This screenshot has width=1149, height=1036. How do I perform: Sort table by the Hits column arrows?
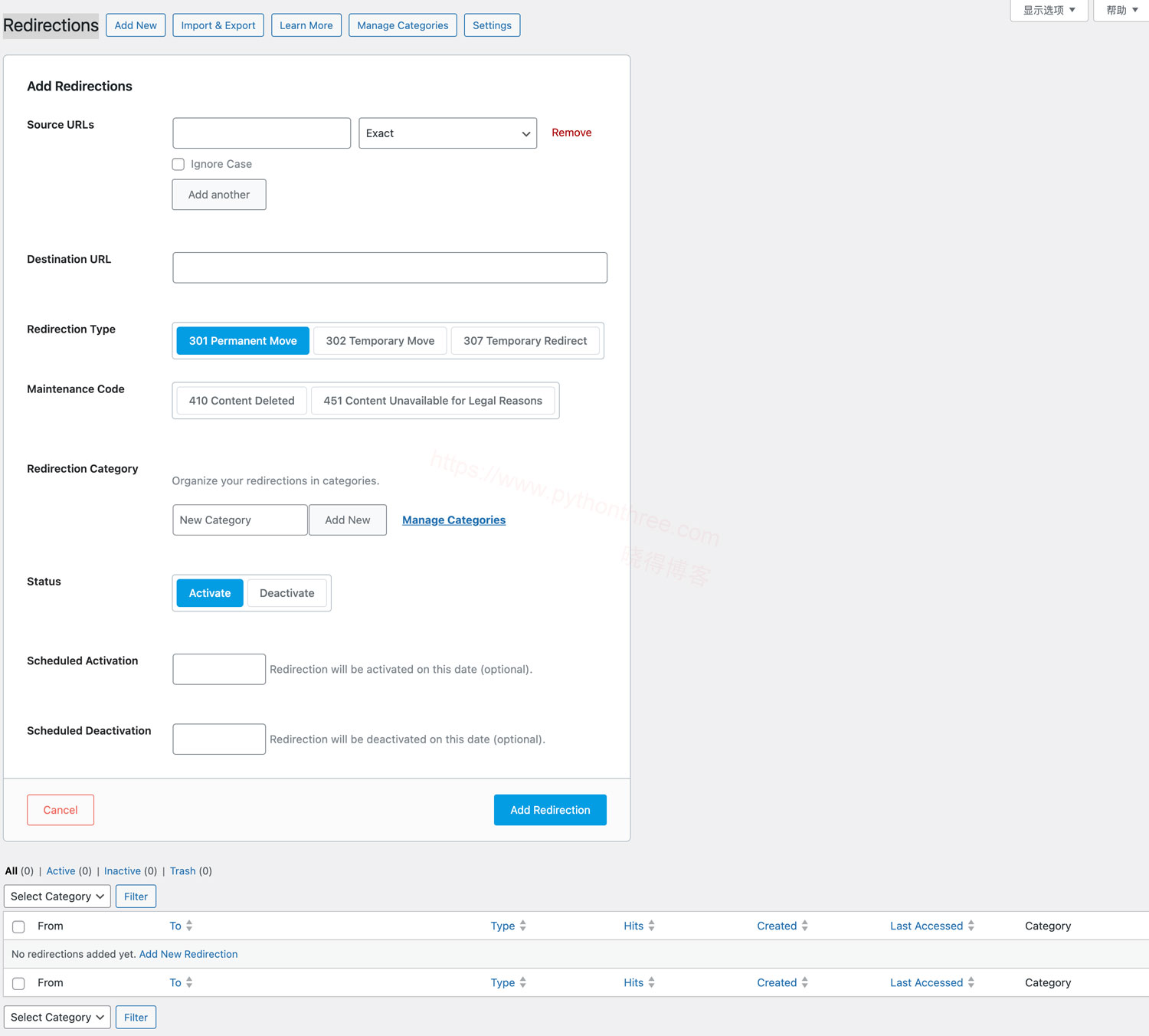[x=651, y=926]
